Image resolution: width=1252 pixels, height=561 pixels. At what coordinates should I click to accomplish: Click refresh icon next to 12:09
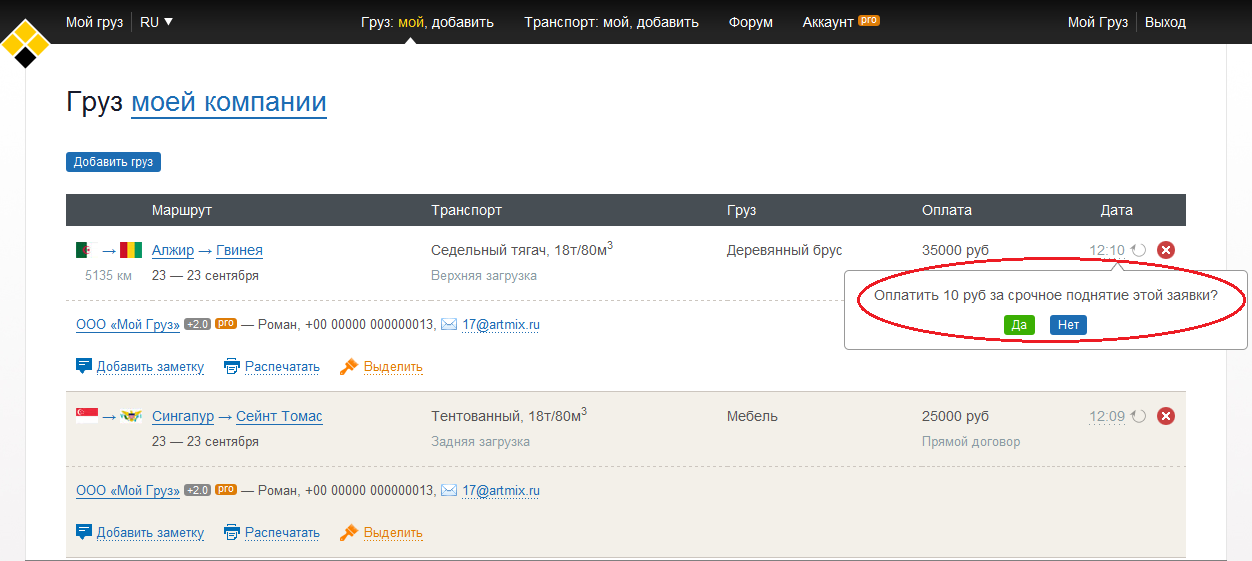click(x=1139, y=416)
